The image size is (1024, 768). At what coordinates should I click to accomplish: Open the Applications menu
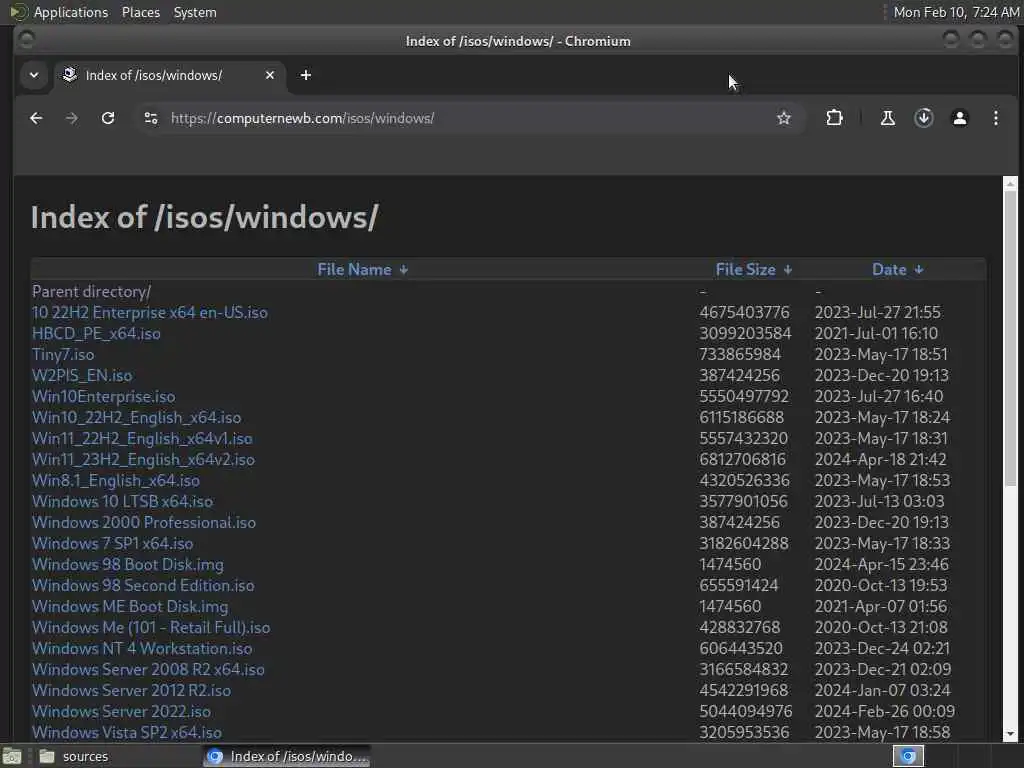[x=71, y=12]
